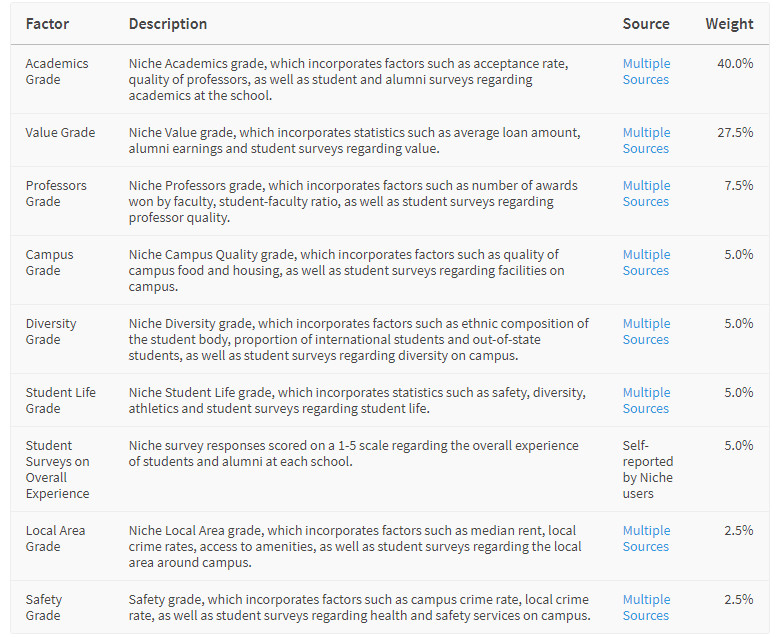This screenshot has height=637, width=779.
Task: Open Multiple Sources link for Value Grade
Action: tap(646, 140)
